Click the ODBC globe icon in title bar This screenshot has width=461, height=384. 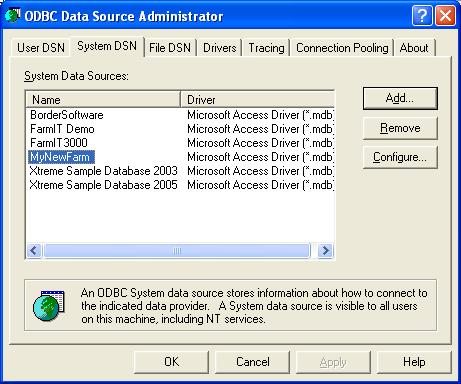[x=13, y=15]
